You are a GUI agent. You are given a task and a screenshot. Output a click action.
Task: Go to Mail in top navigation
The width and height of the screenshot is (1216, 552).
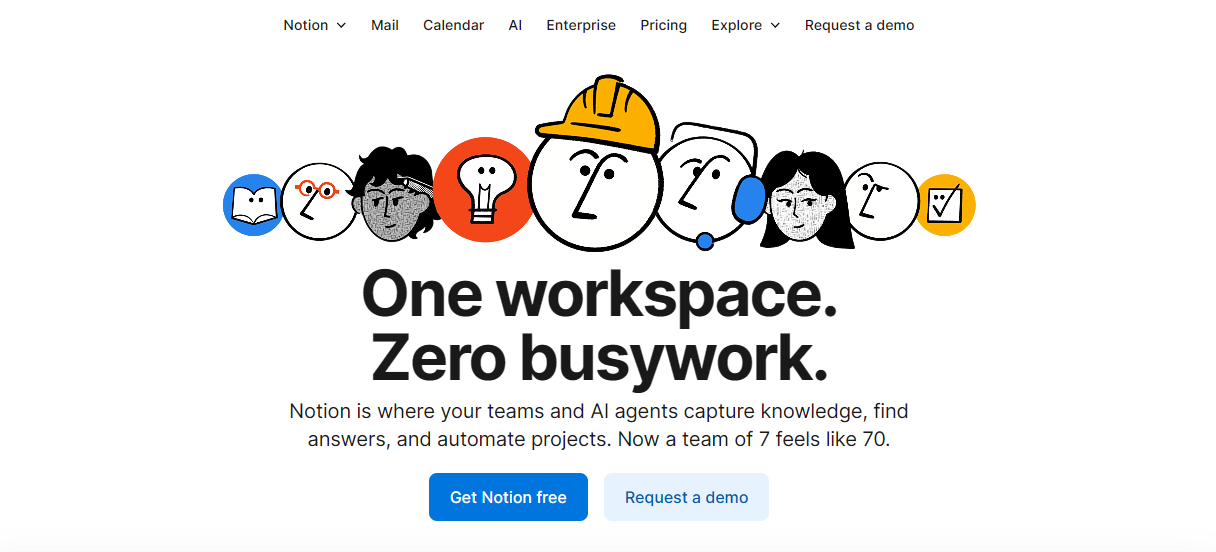point(385,25)
